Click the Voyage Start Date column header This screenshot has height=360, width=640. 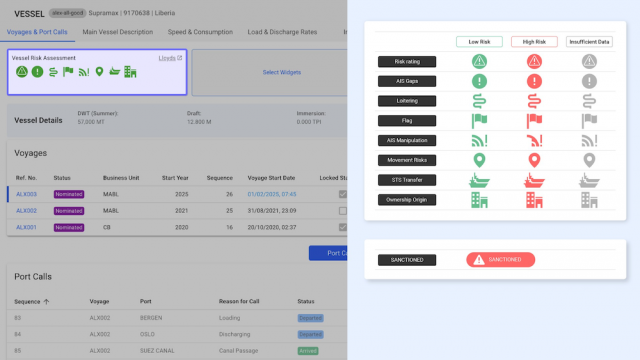click(x=271, y=178)
